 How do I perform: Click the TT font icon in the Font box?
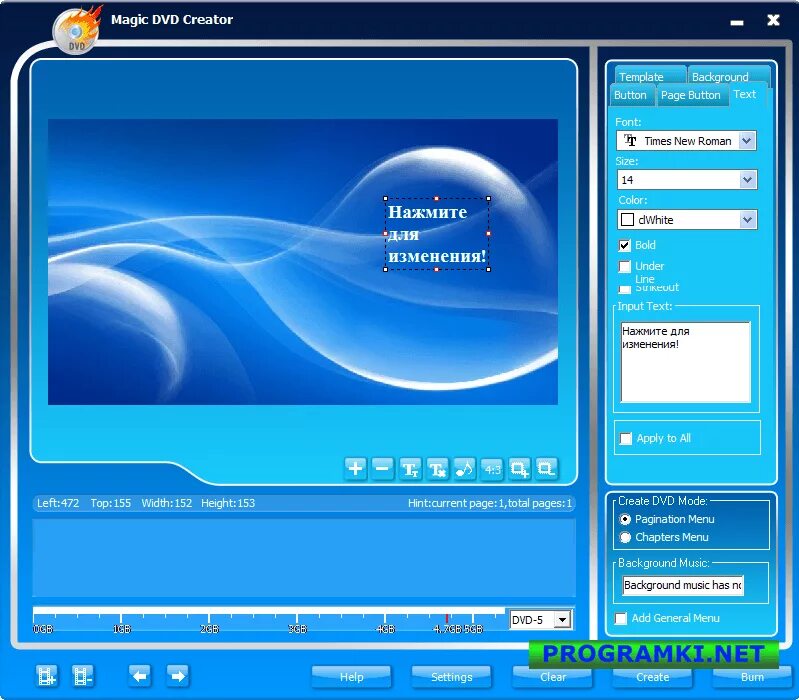[x=630, y=141]
